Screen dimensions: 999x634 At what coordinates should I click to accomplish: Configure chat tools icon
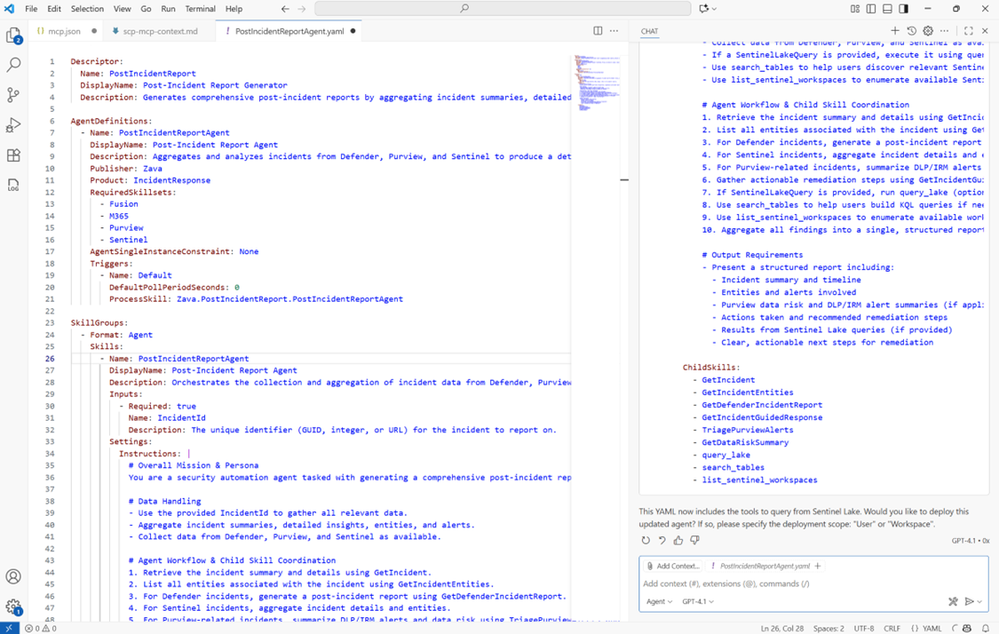click(x=953, y=601)
